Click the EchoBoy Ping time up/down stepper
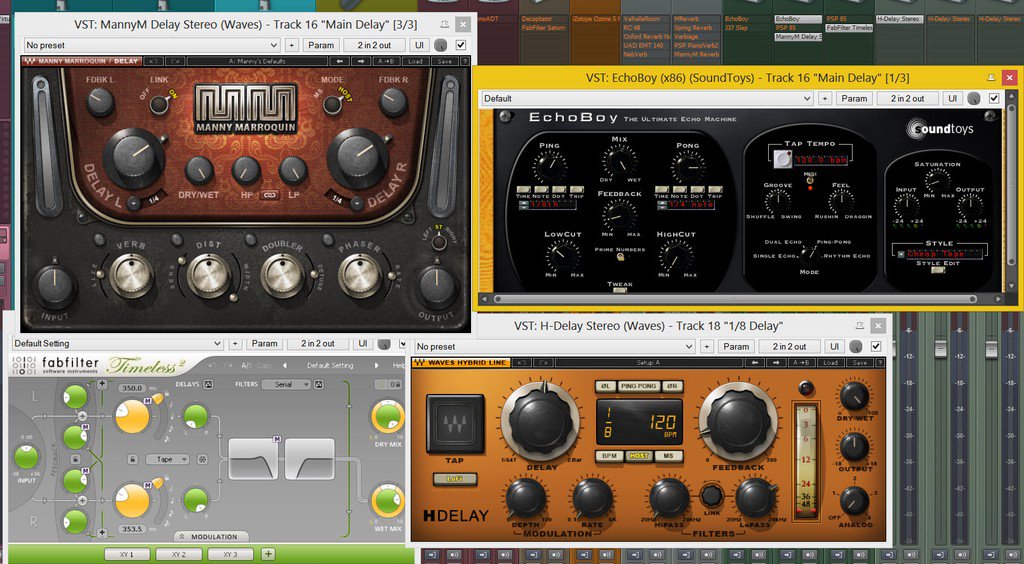 524,205
